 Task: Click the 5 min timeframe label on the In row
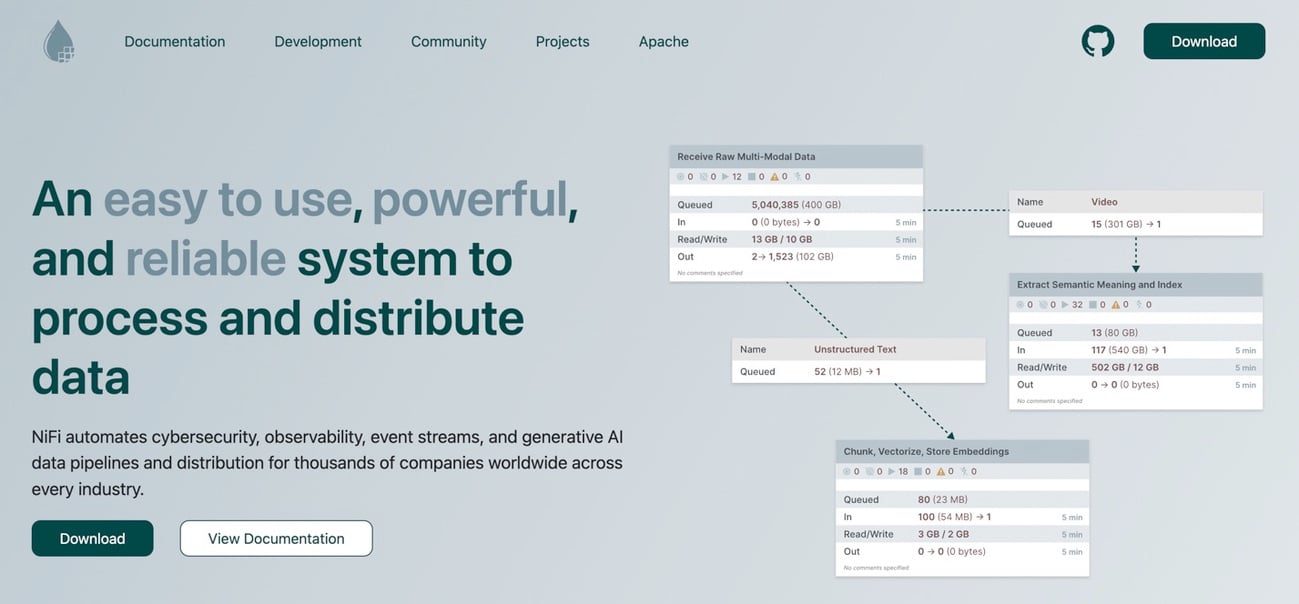point(904,221)
